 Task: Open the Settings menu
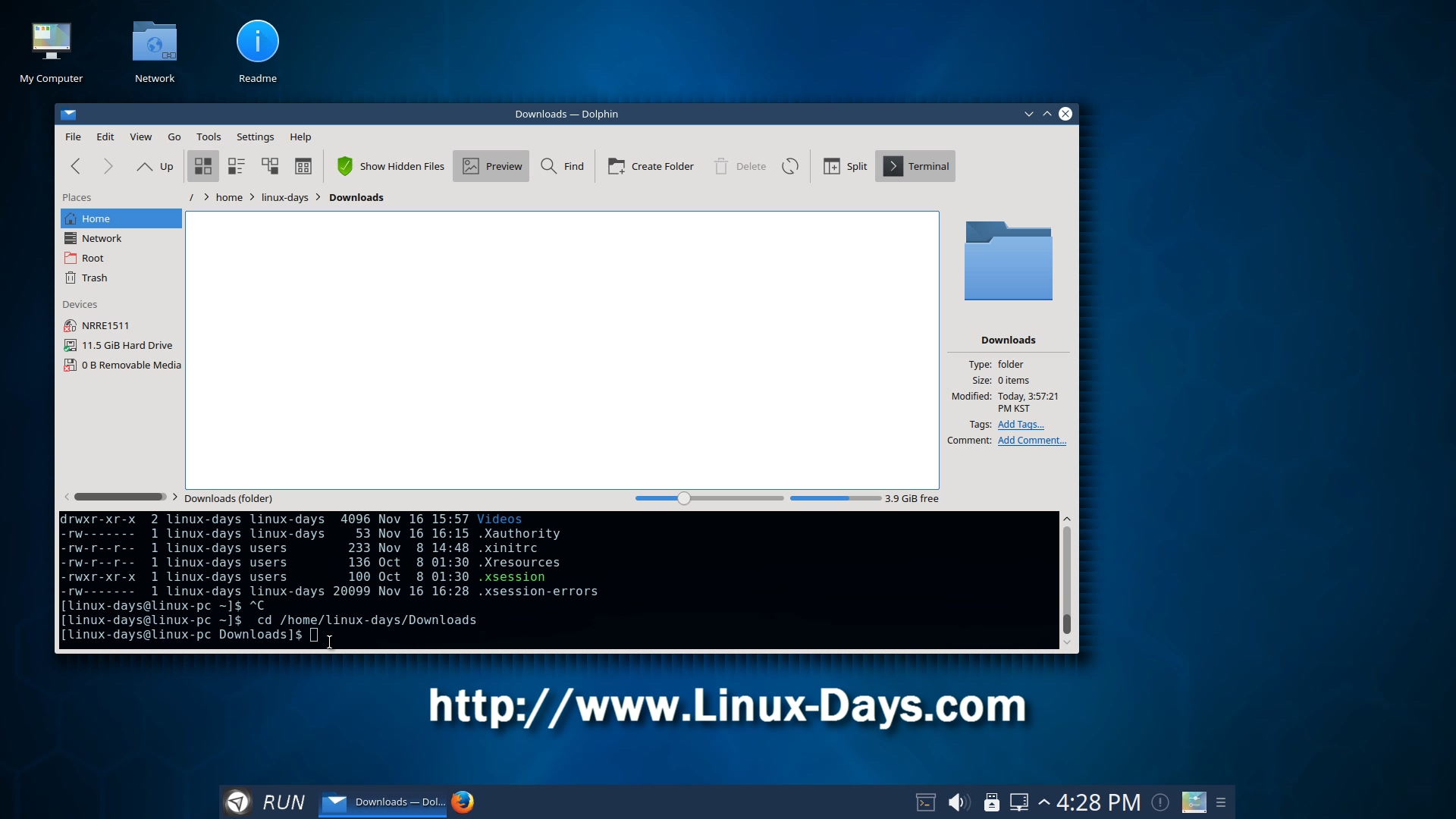click(256, 136)
